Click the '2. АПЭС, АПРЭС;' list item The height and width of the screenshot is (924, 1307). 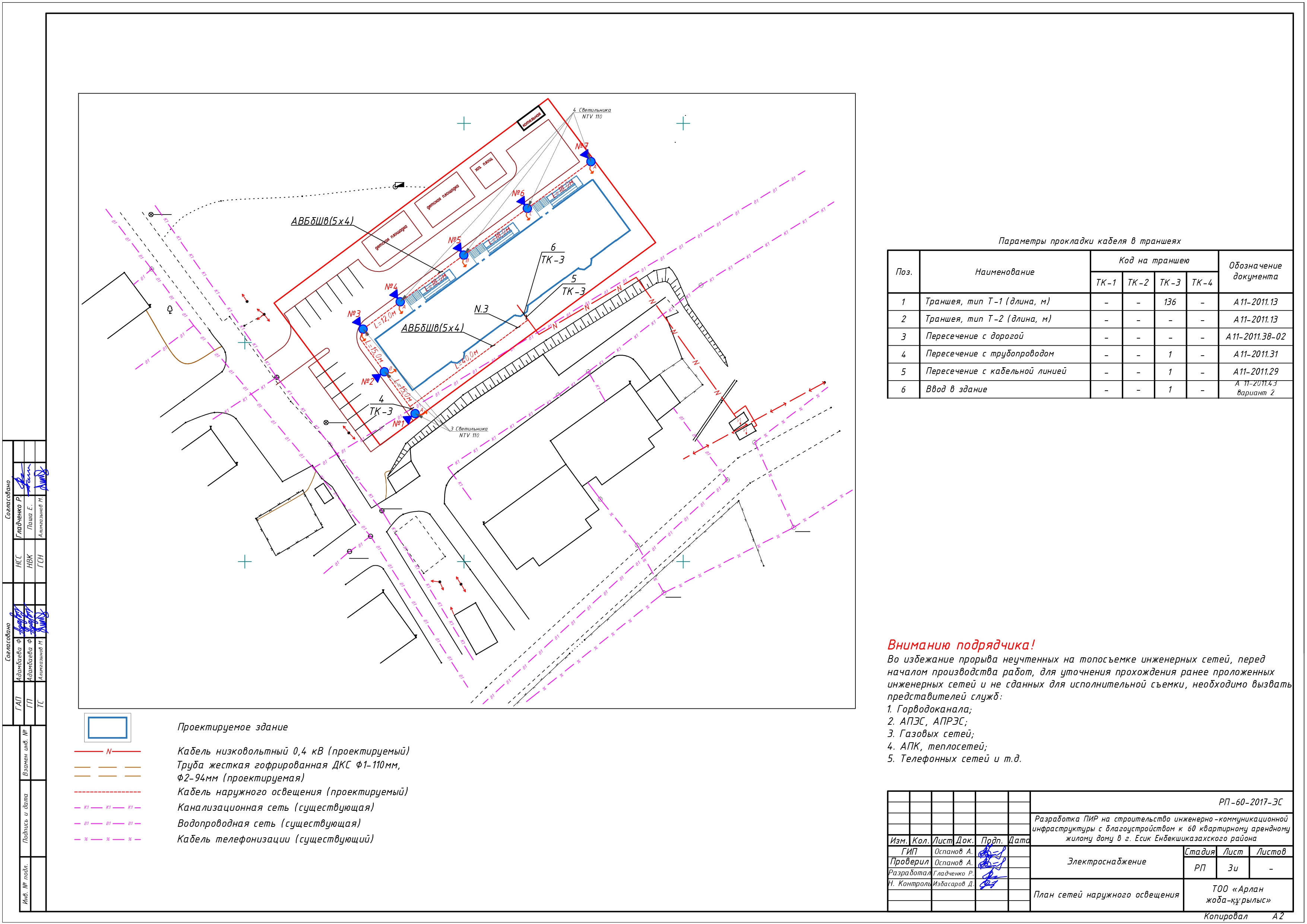pyautogui.click(x=927, y=721)
